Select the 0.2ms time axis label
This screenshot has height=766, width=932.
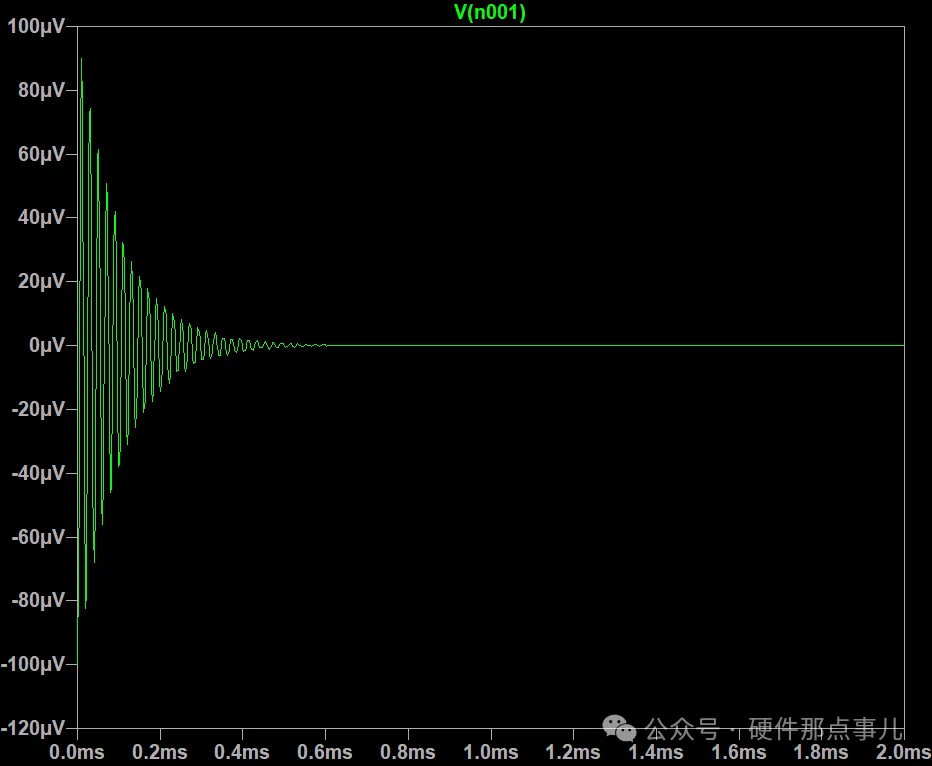coord(160,752)
